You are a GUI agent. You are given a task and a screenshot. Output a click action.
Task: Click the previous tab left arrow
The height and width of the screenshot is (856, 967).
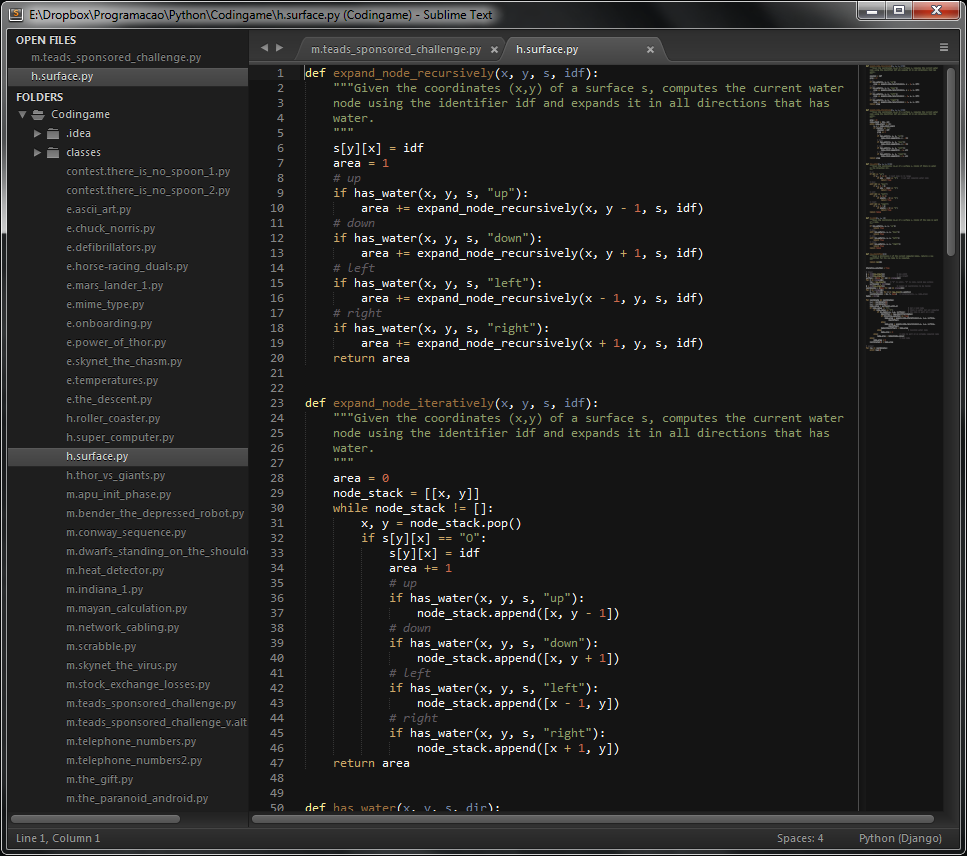(x=264, y=47)
